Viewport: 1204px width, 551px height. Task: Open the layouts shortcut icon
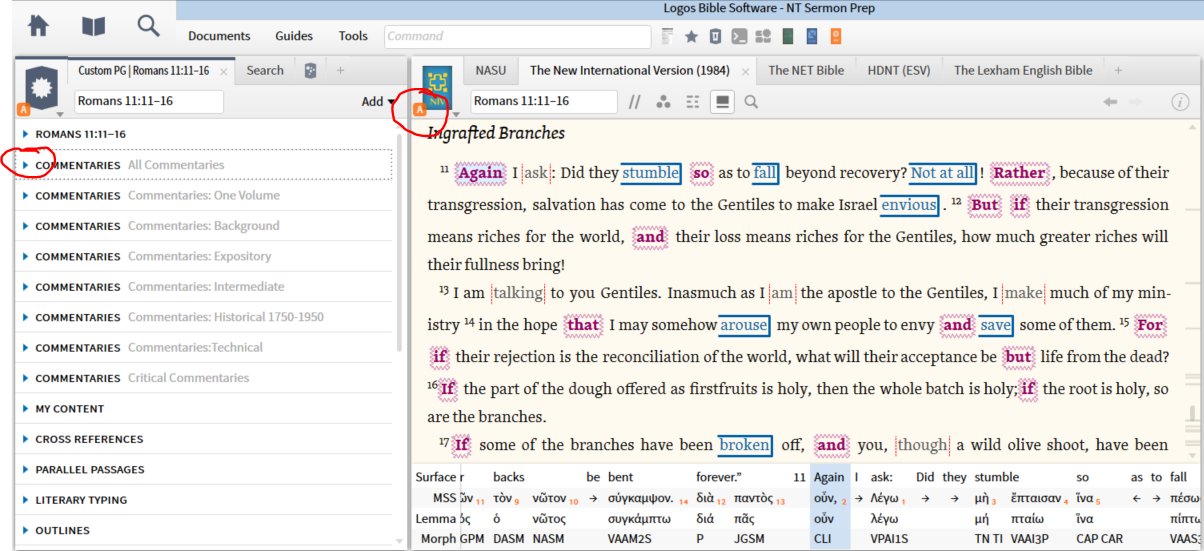[x=763, y=37]
